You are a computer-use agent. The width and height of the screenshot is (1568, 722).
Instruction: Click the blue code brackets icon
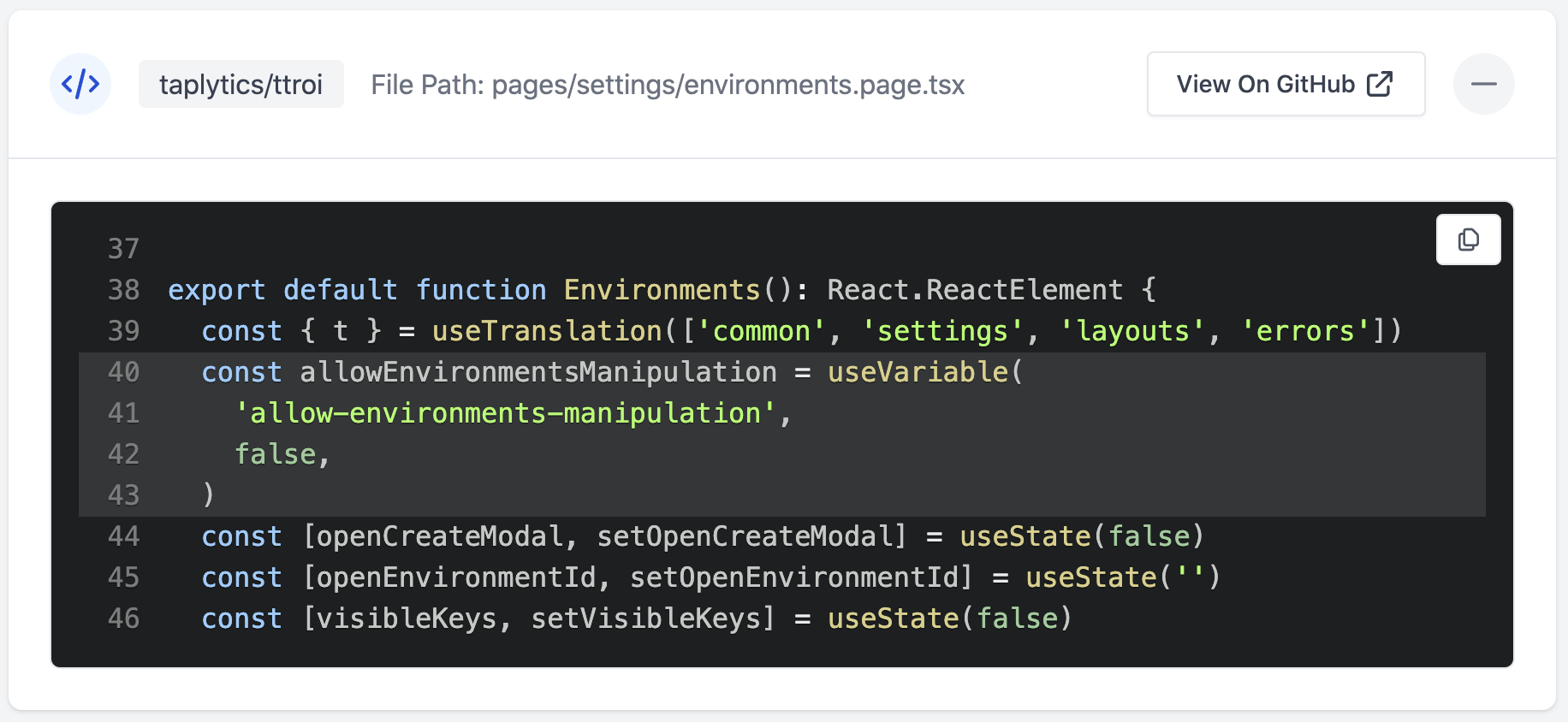(x=80, y=84)
